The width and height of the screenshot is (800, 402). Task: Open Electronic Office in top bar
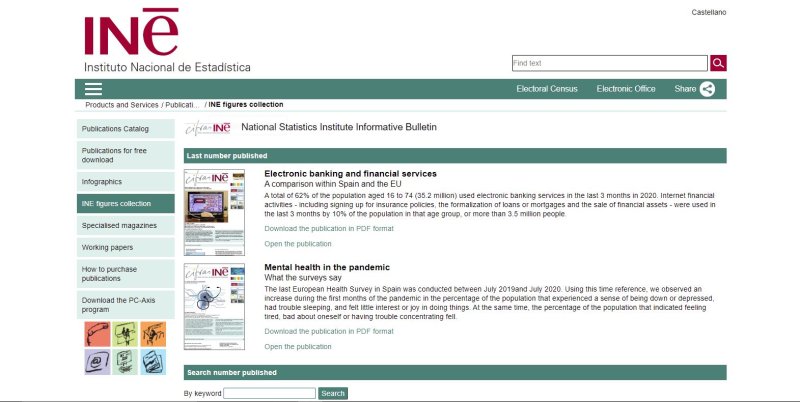pos(626,89)
